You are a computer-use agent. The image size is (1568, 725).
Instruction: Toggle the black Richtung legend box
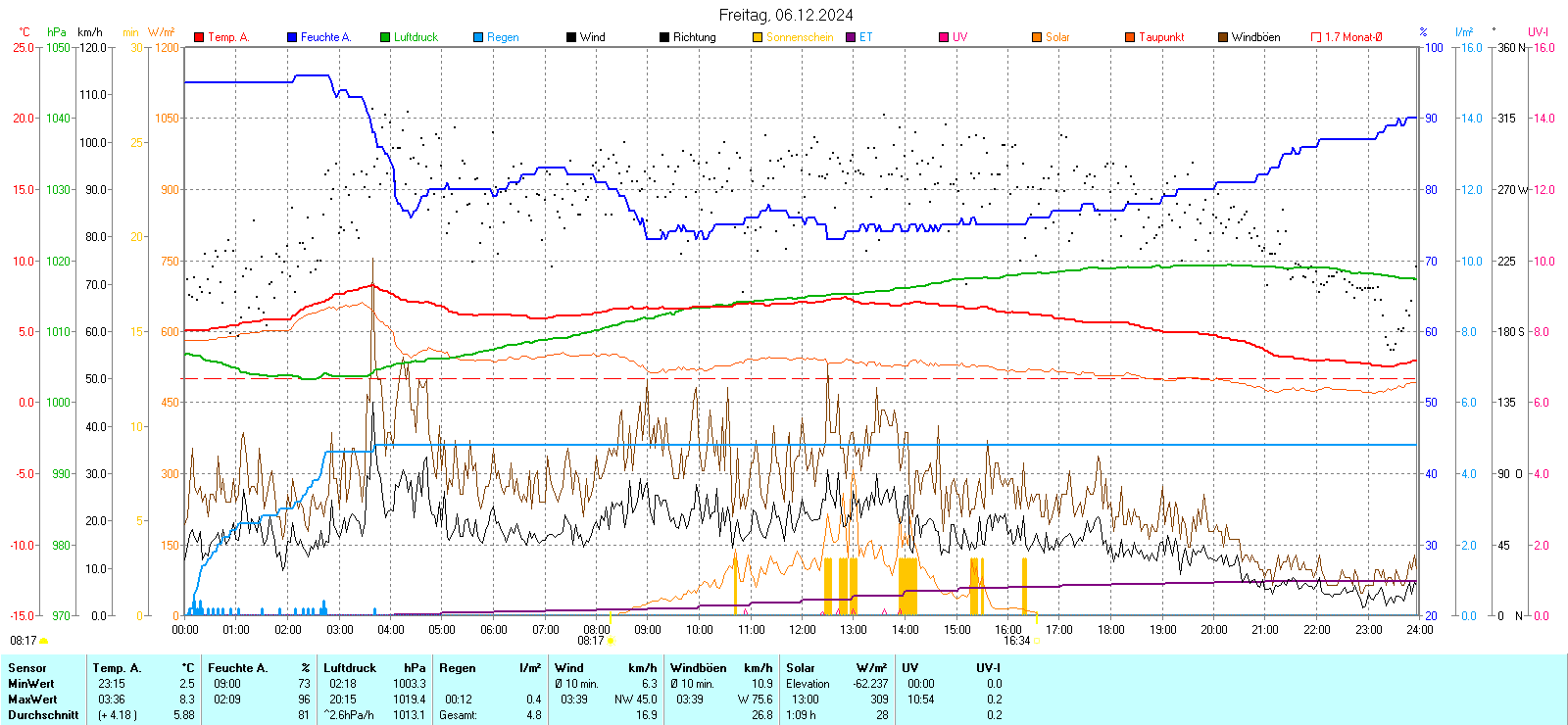pyautogui.click(x=664, y=37)
